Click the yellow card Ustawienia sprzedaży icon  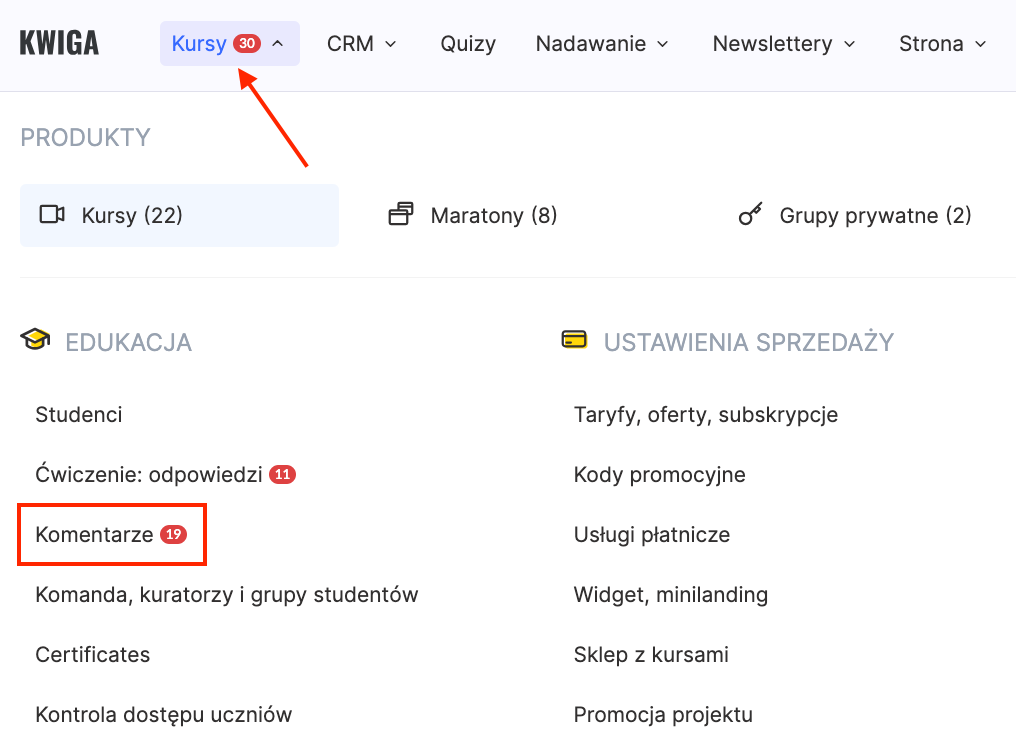tap(574, 340)
